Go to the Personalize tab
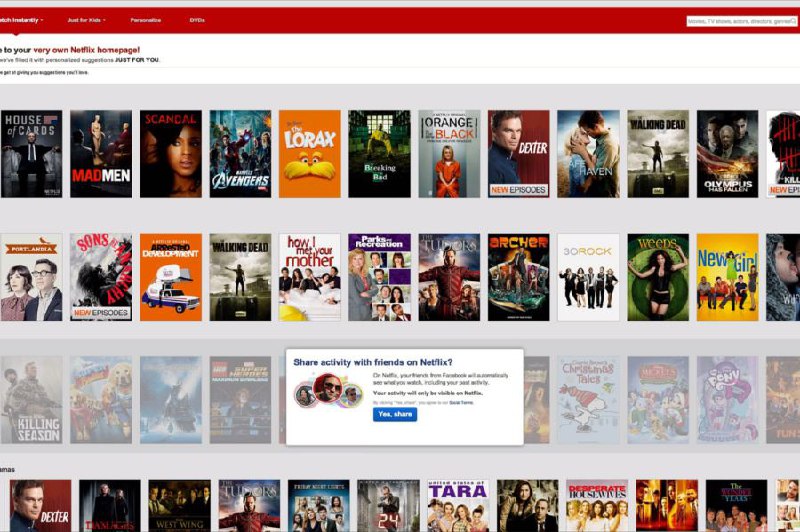 coord(145,20)
